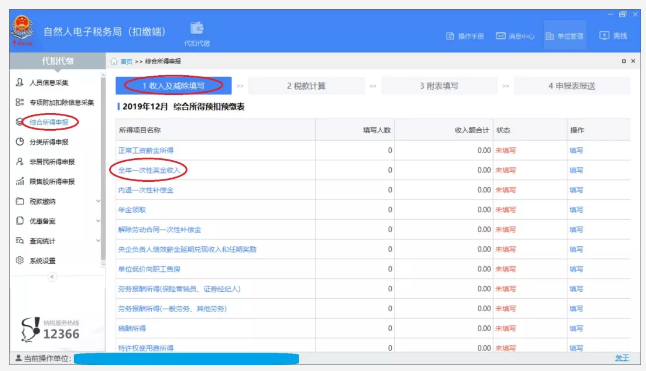
Task: Open the 操作手册 manual
Action: tap(465, 36)
